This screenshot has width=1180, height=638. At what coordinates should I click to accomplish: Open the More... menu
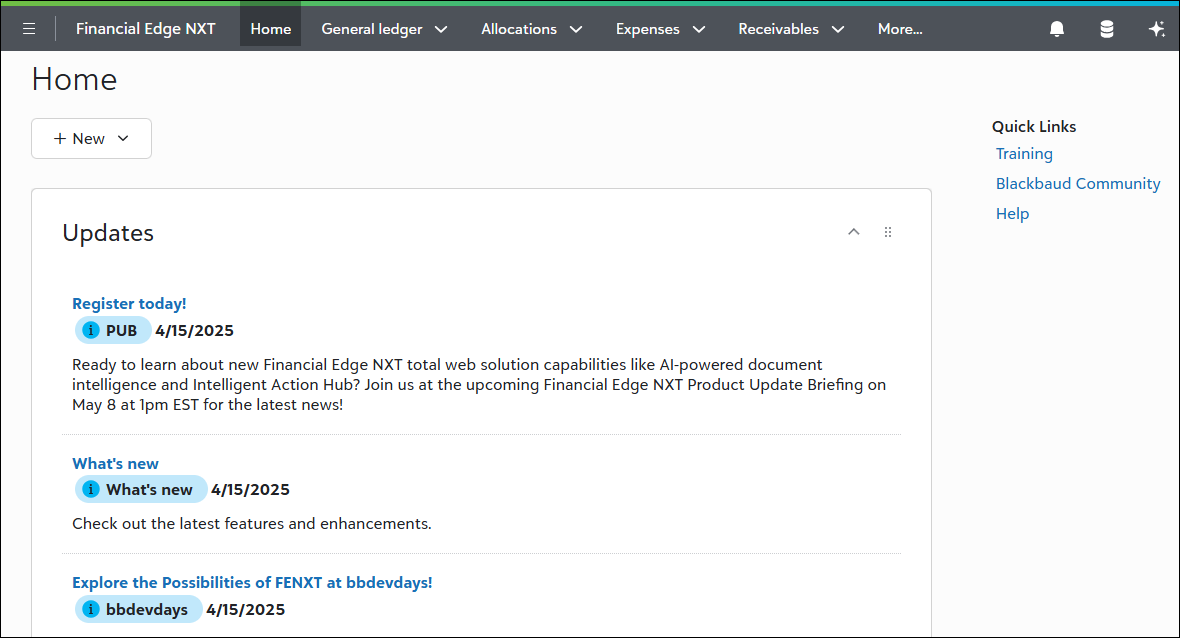[x=900, y=29]
